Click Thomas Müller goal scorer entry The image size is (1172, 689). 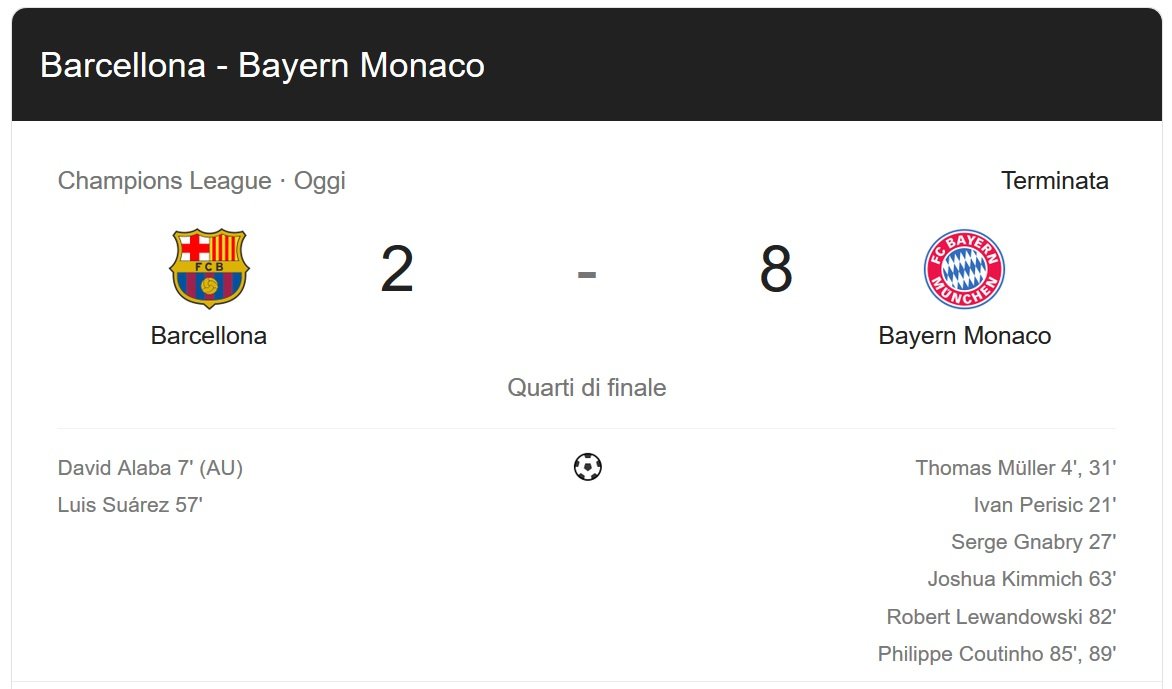click(1015, 468)
